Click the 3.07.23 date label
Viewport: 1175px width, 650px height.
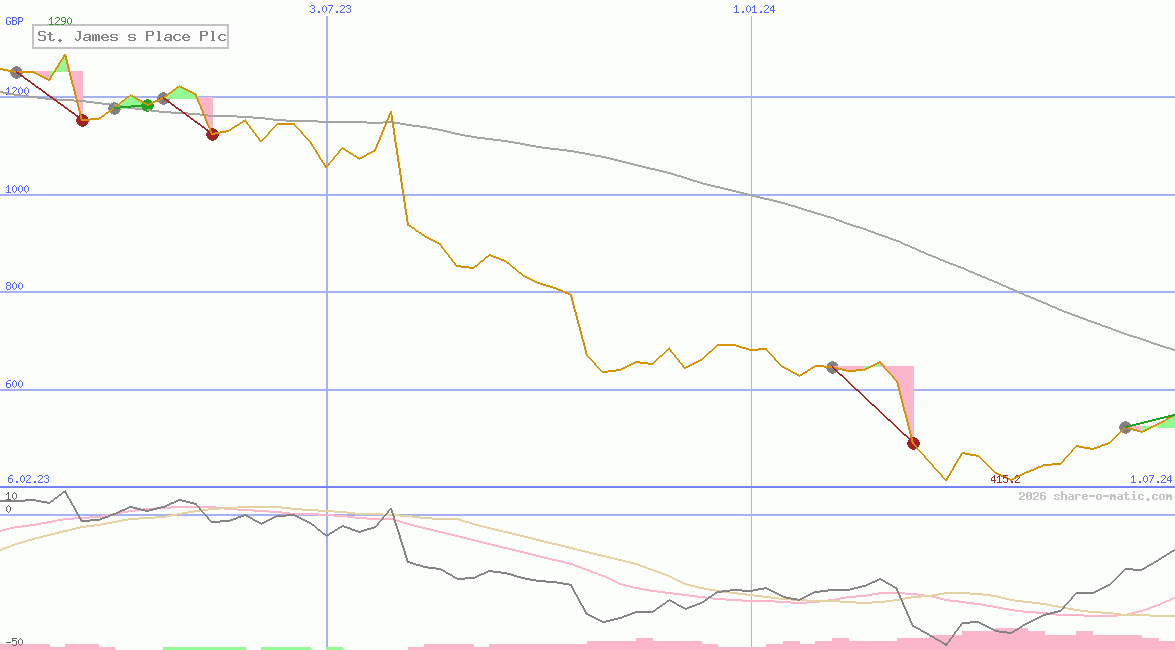[x=330, y=9]
